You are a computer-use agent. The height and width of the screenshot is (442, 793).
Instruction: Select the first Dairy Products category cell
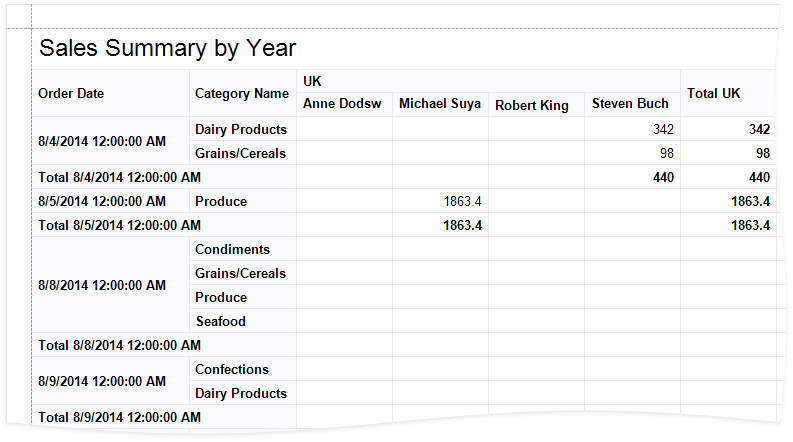pyautogui.click(x=241, y=130)
